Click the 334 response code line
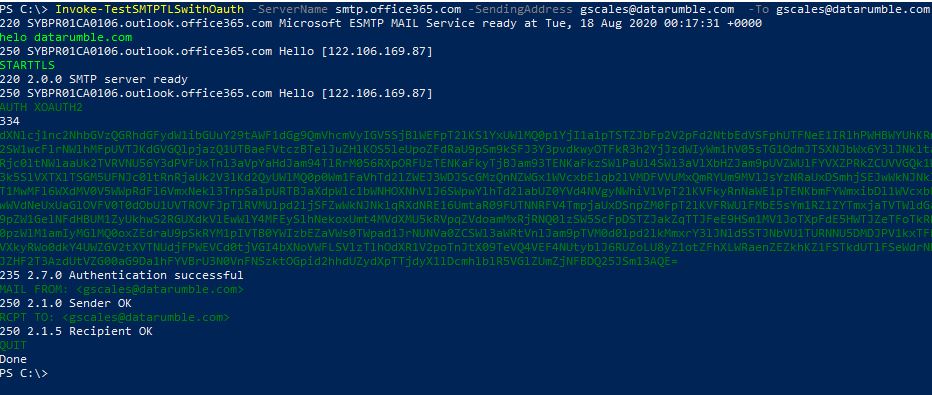The width and height of the screenshot is (932, 395). click(10, 121)
